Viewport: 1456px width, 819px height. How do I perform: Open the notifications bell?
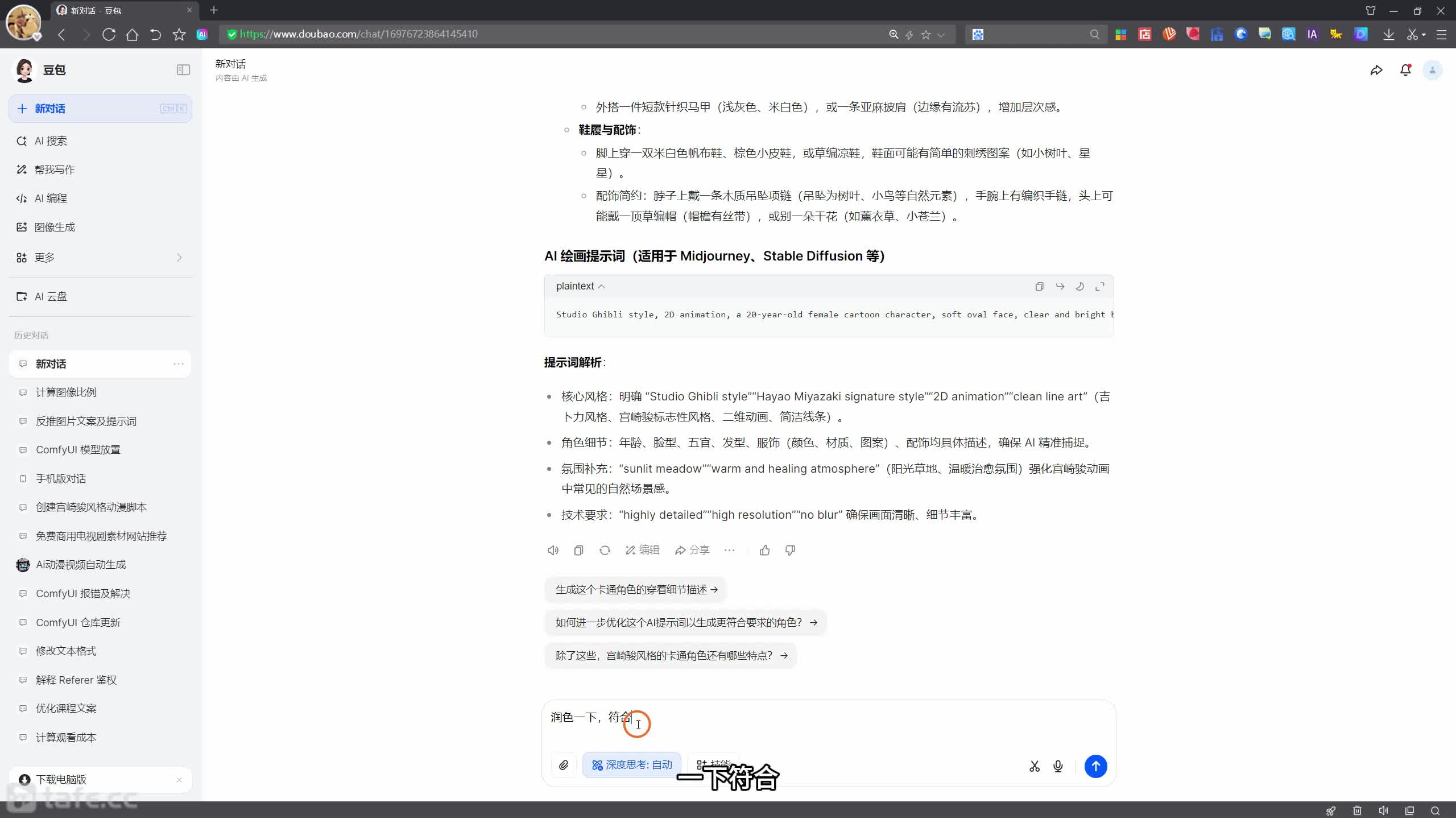pos(1405,71)
